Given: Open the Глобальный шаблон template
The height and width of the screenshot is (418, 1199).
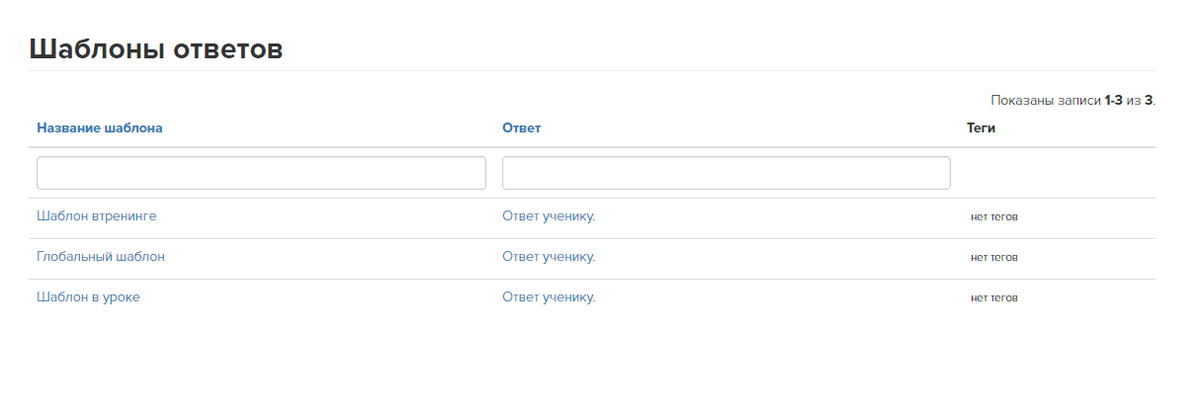Looking at the screenshot, I should tap(101, 257).
